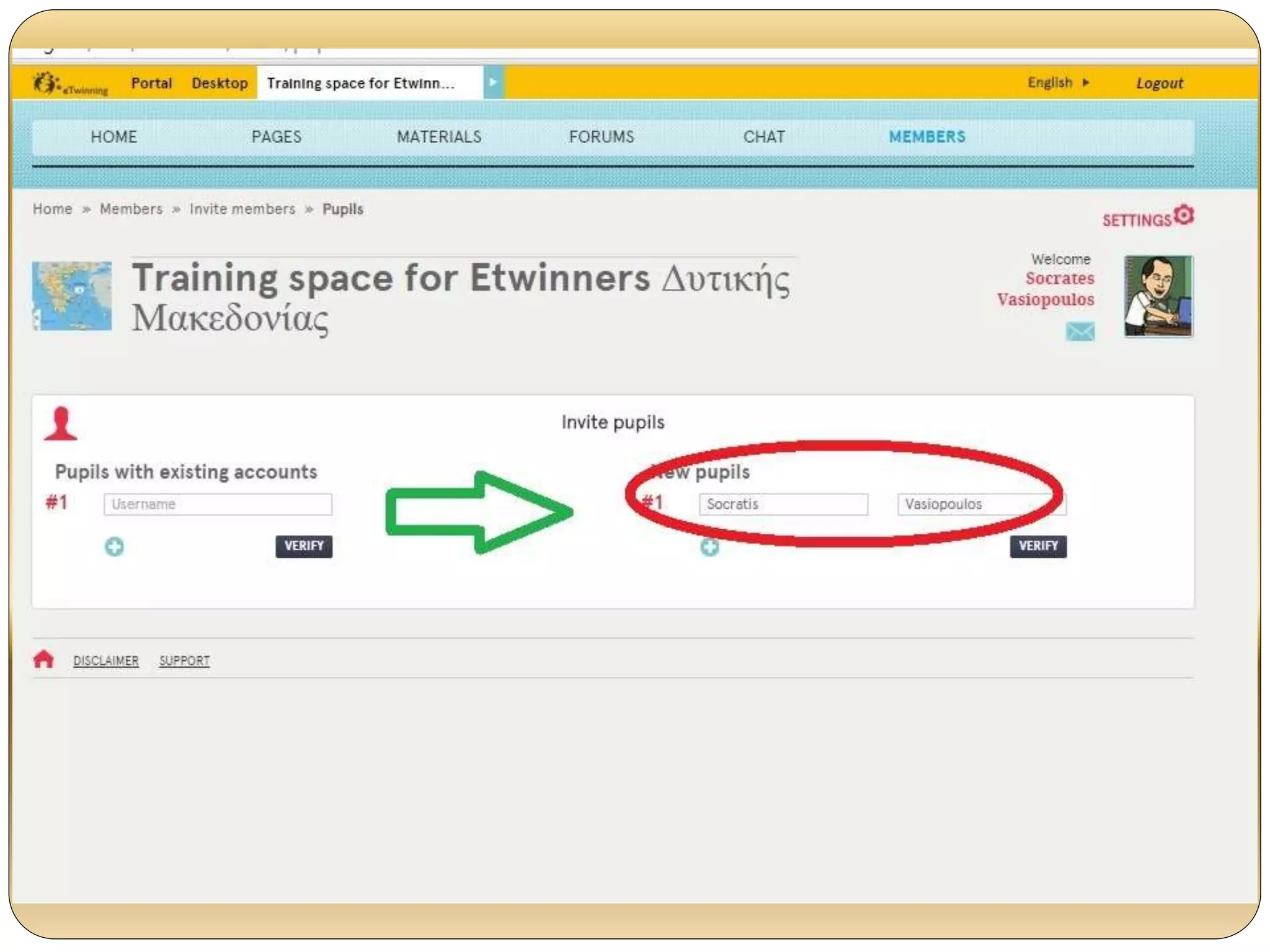1270x952 pixels.
Task: Add another existing-account pupil row with plus icon
Action: pos(114,547)
